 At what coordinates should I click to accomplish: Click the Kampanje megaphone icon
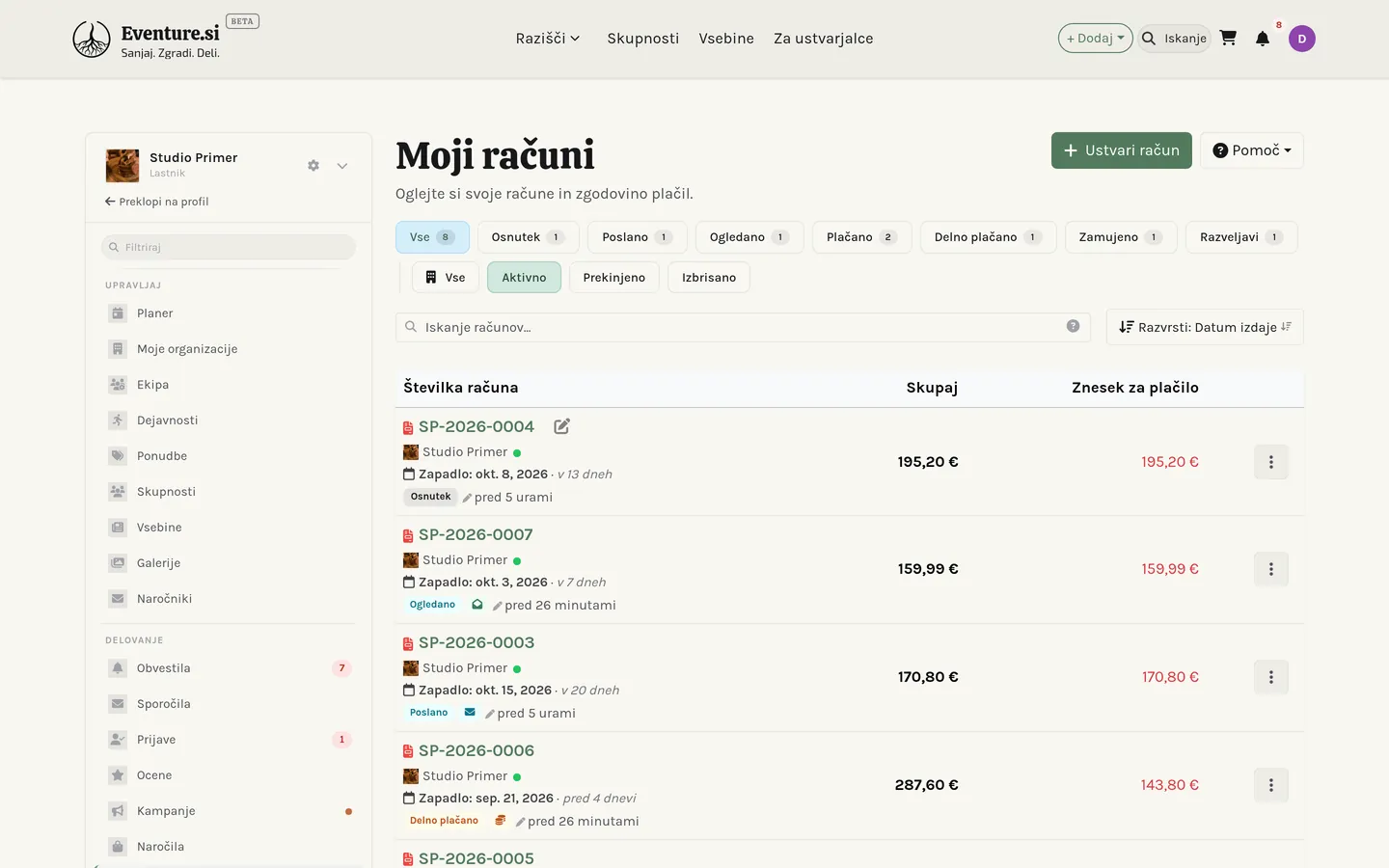click(118, 811)
